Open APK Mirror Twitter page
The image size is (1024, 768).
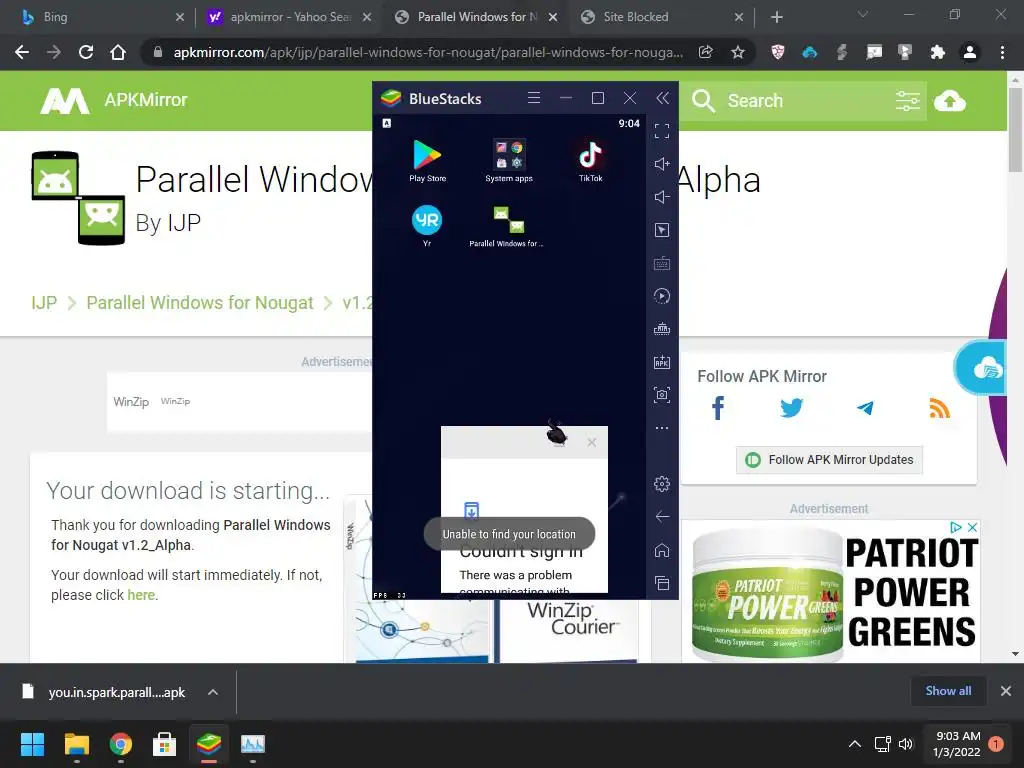tap(791, 408)
